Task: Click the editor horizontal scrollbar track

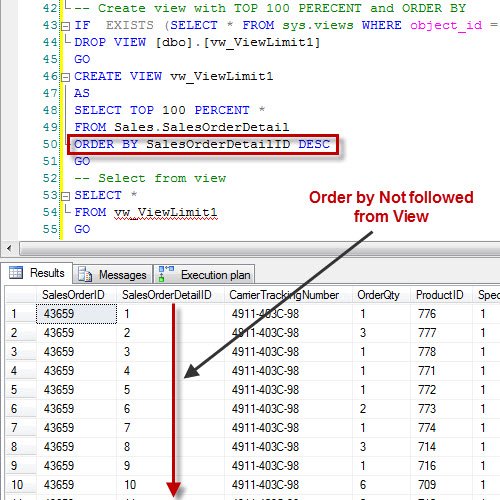Action: [259, 248]
